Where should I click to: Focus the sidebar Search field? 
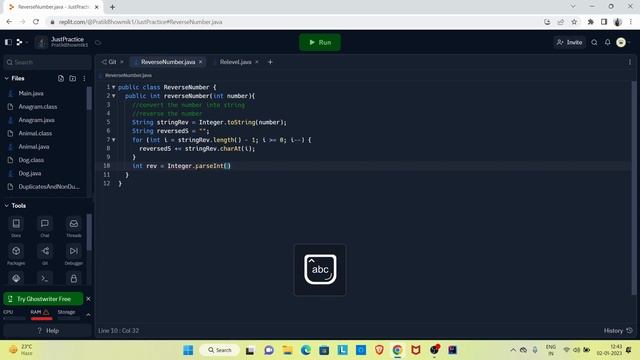coord(47,62)
